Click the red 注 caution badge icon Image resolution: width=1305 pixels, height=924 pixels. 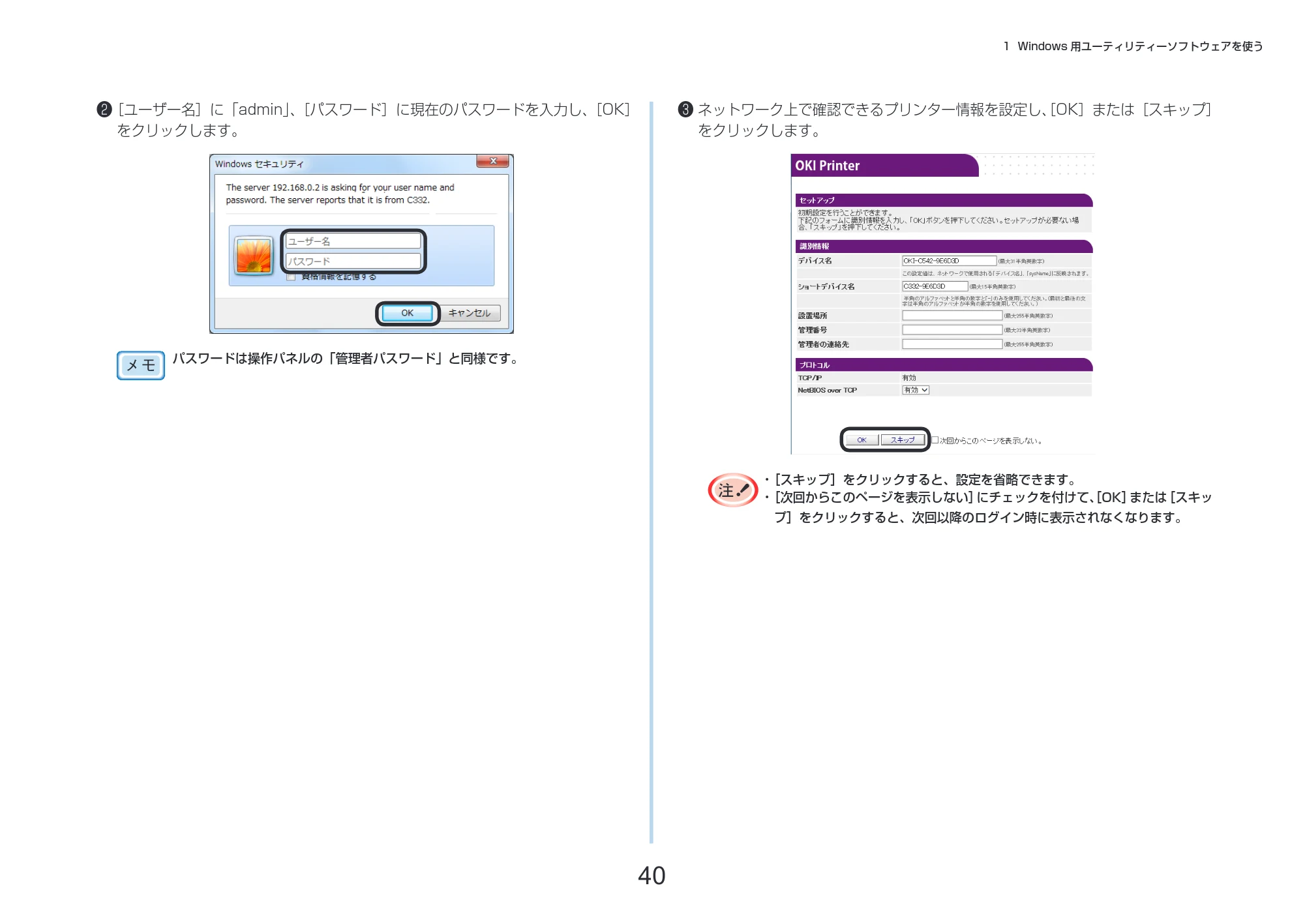(732, 490)
